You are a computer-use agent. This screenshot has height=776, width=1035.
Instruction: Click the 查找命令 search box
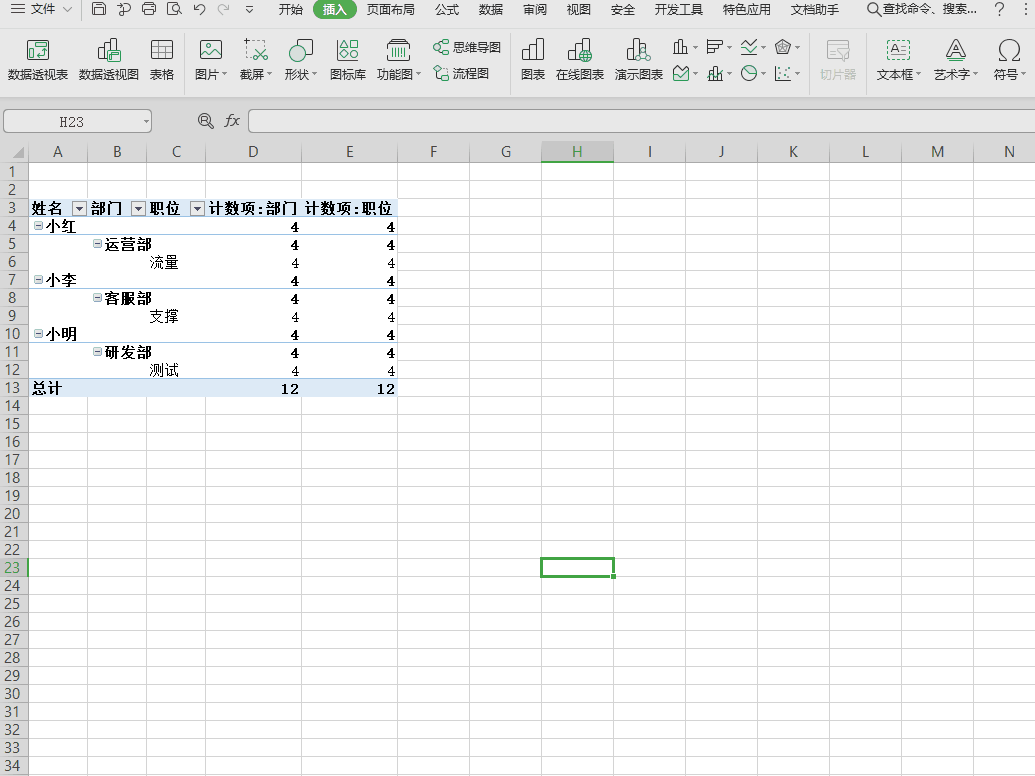[921, 9]
